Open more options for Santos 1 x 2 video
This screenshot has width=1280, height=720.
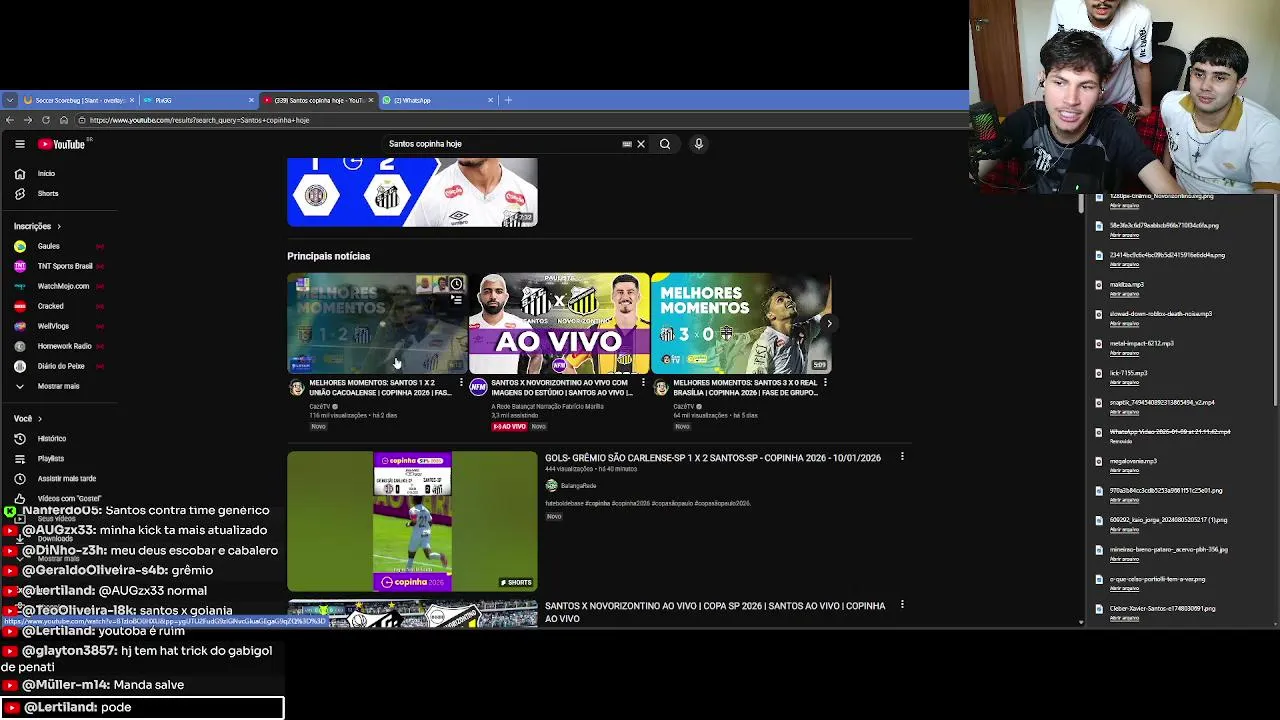[x=461, y=383]
